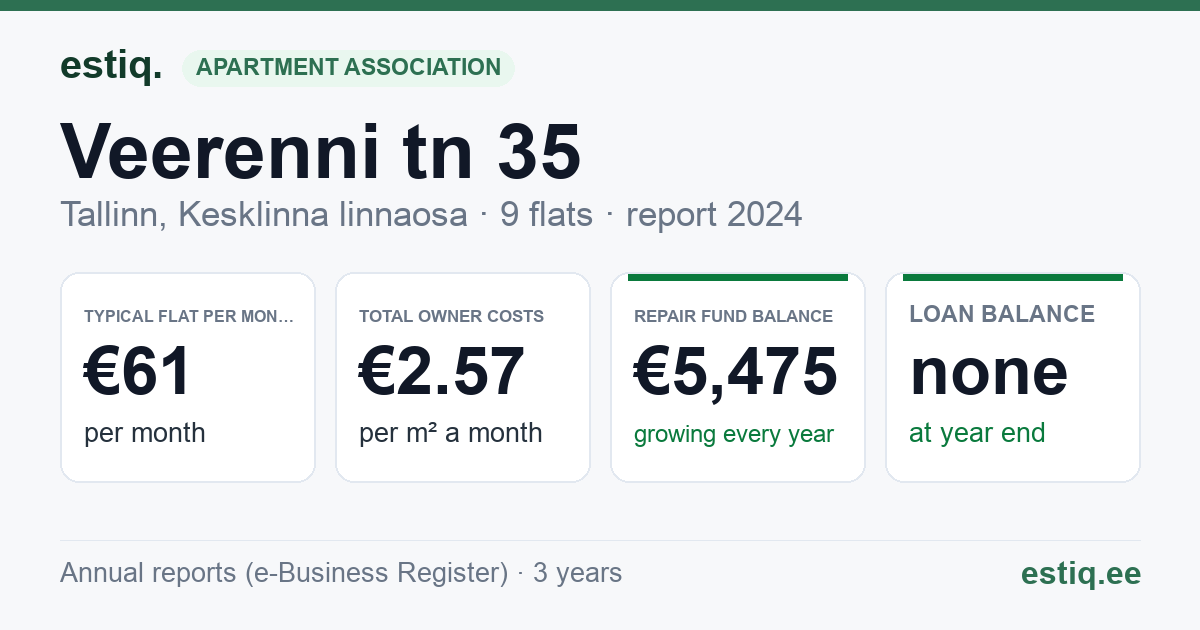Click 'growing every year' text
Image resolution: width=1200 pixels, height=630 pixels.
pyautogui.click(x=734, y=435)
